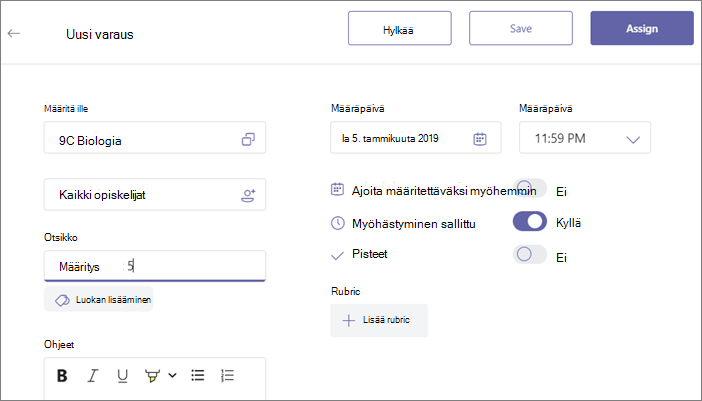Viewport: 702px width, 401px height.
Task: Open the Määräpäivä date field
Action: coord(416,137)
